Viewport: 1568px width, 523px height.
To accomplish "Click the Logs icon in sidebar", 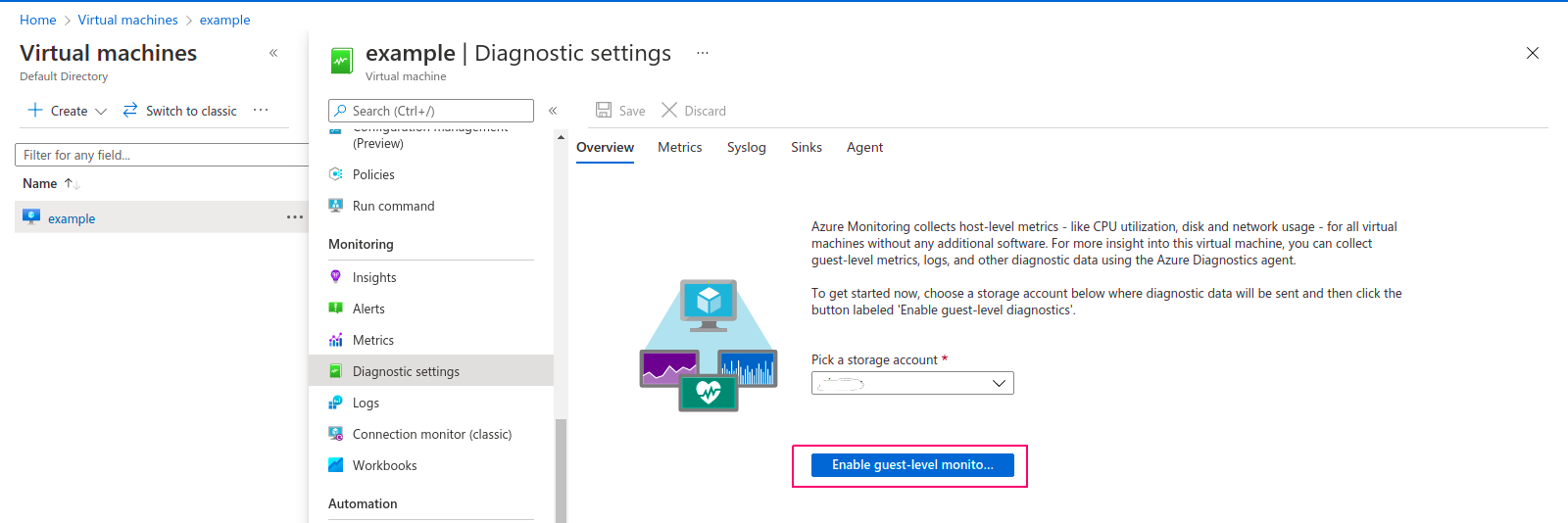I will (336, 403).
